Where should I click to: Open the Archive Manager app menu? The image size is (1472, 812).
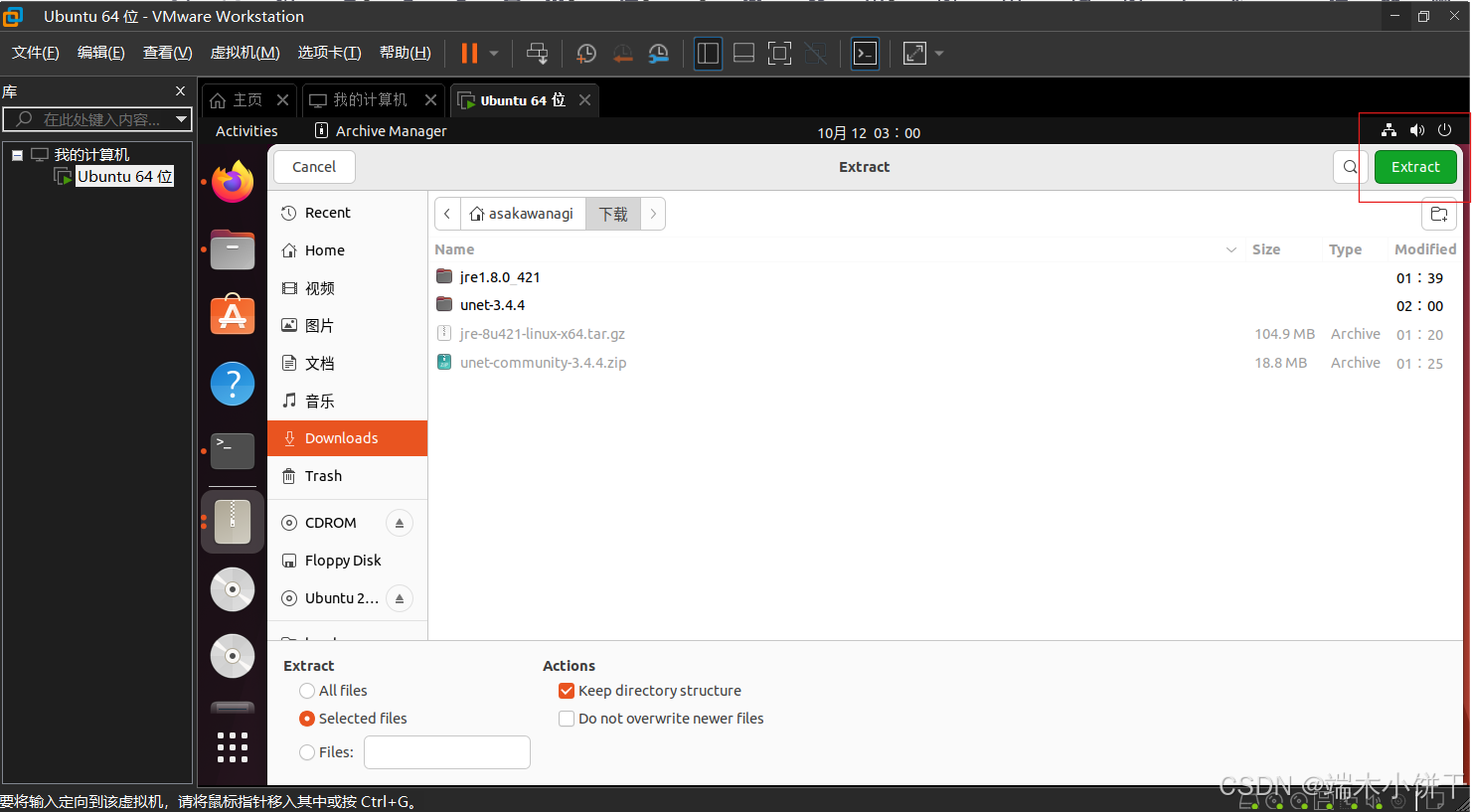click(381, 131)
